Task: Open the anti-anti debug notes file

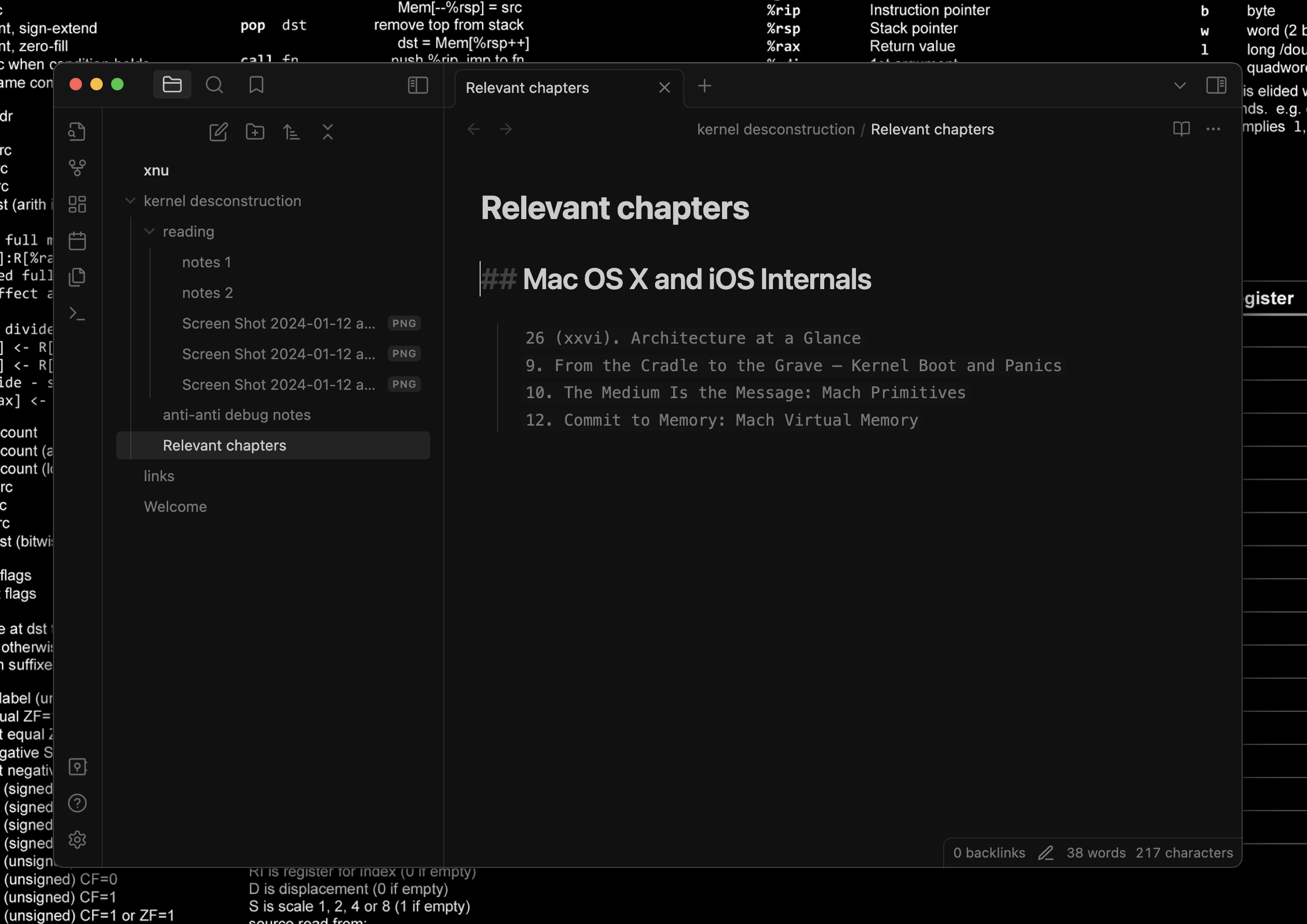Action: (x=237, y=415)
